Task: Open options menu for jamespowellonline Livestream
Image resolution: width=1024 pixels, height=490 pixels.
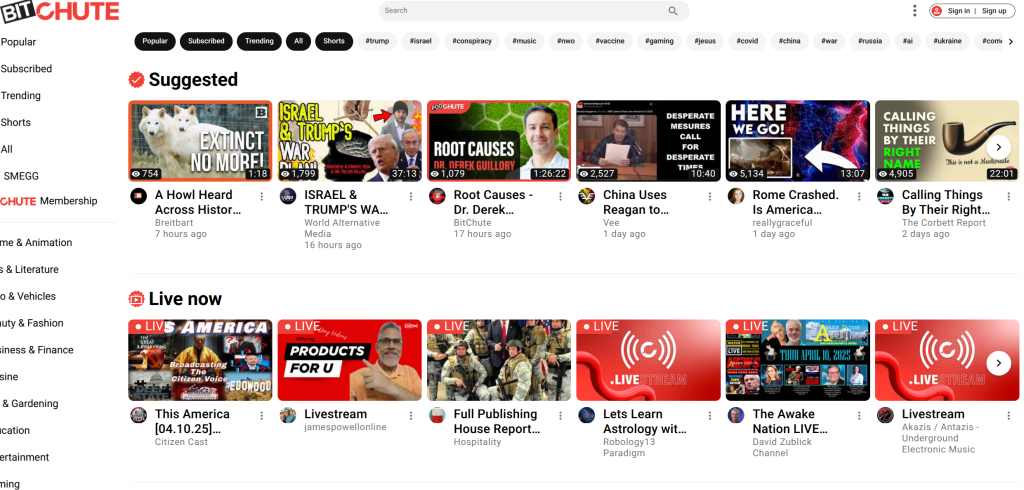Action: (x=411, y=416)
